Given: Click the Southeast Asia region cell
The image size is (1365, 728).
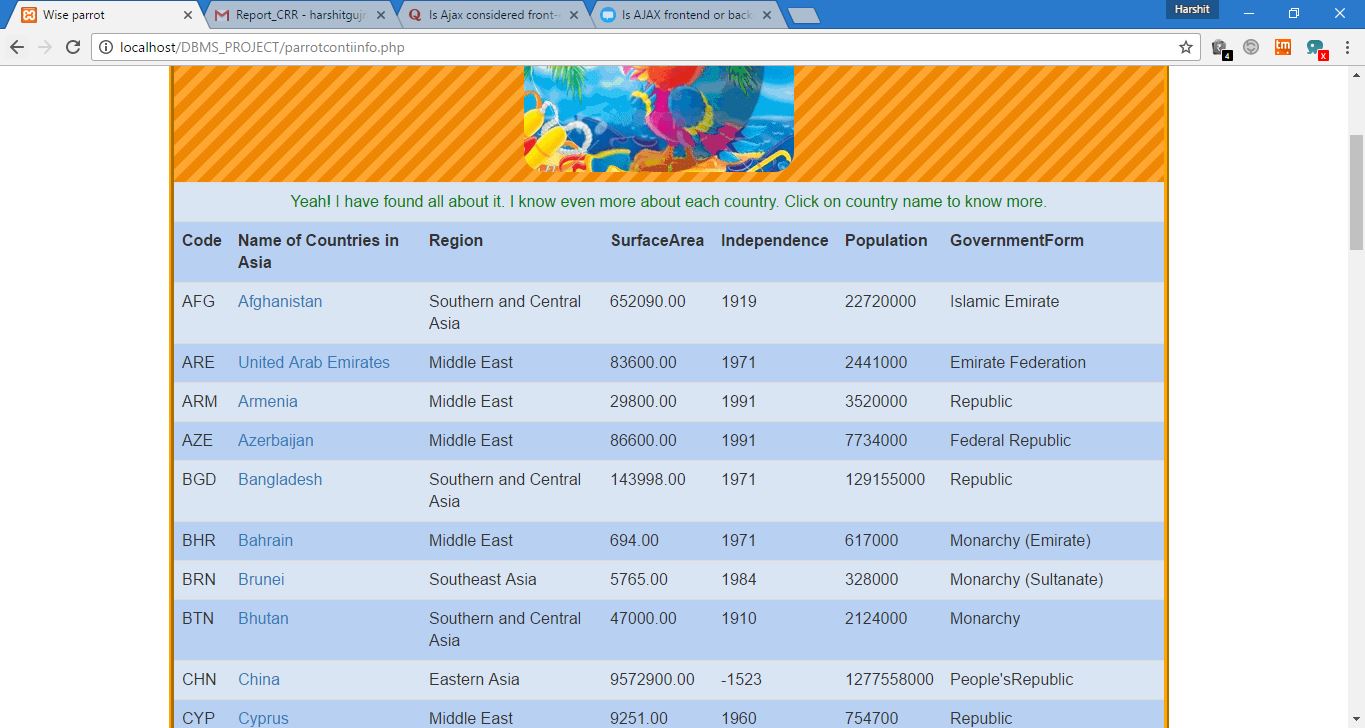Looking at the screenshot, I should (483, 579).
